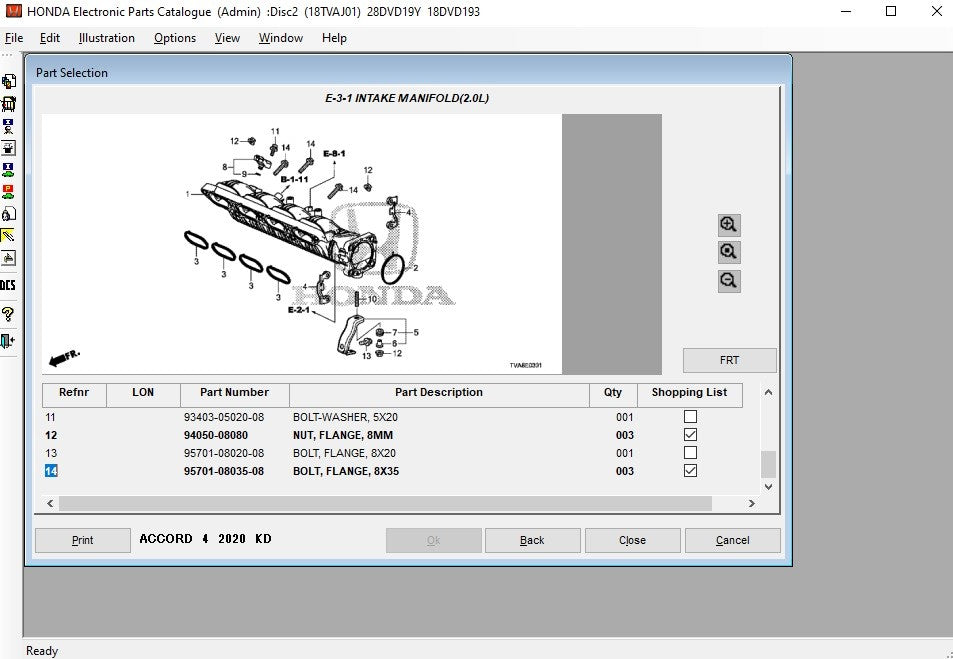This screenshot has width=953, height=659.
Task: Check shopping list box for BOLT-WASHER, 5X20
Action: tap(690, 417)
